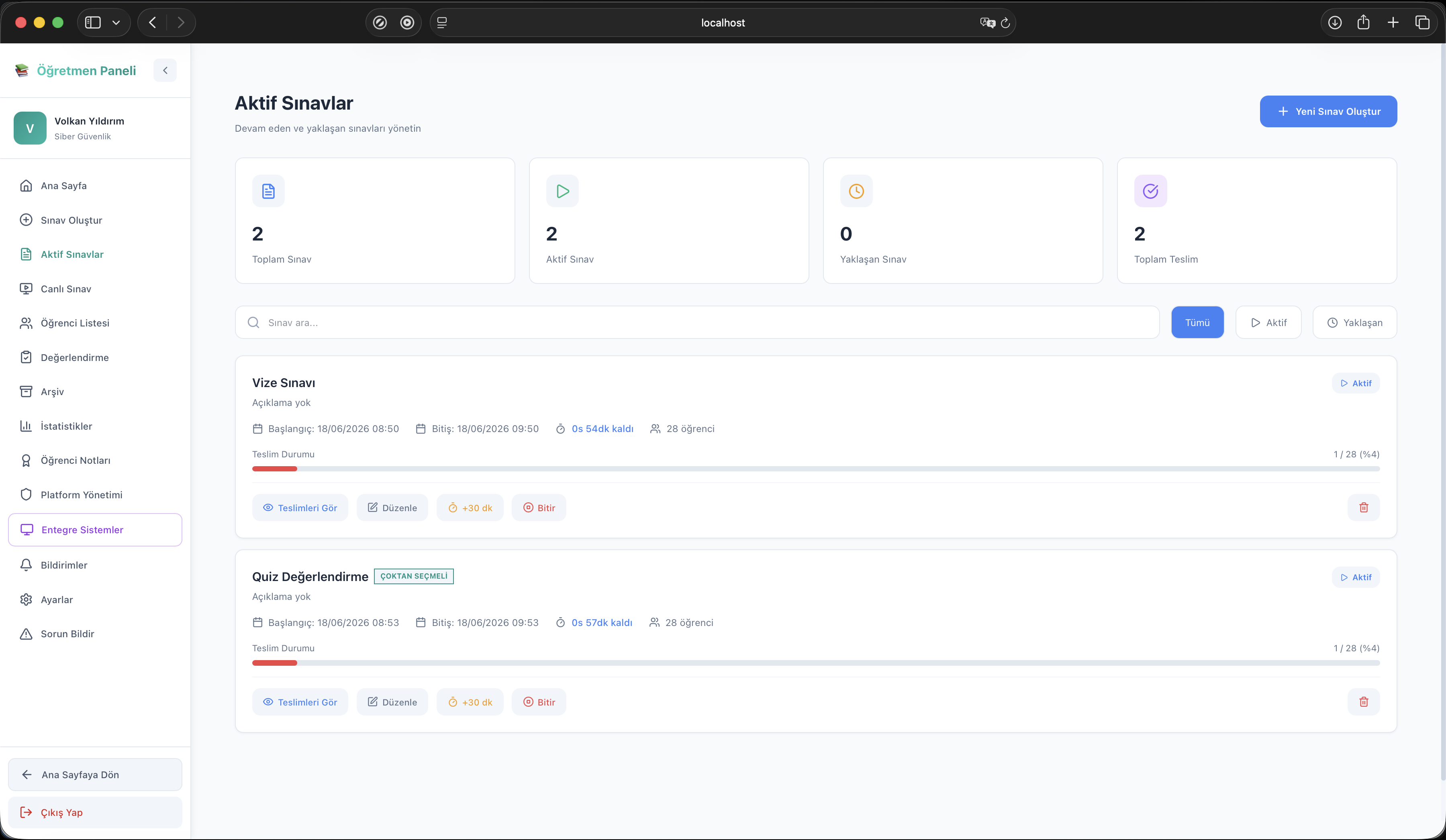Click the Aktif badge on Quiz Değerlendirme

coord(1355,577)
